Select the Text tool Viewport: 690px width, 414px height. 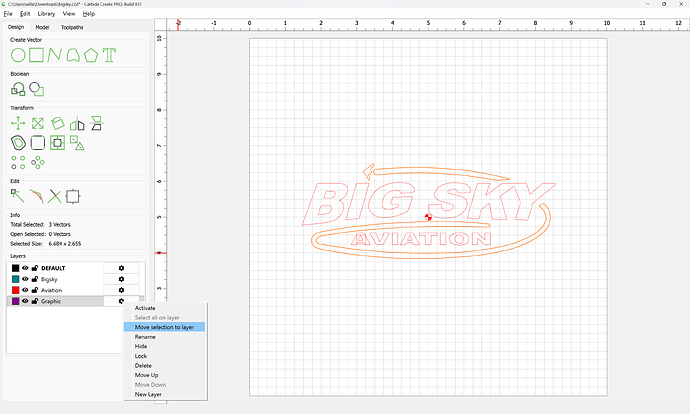pyautogui.click(x=109, y=55)
